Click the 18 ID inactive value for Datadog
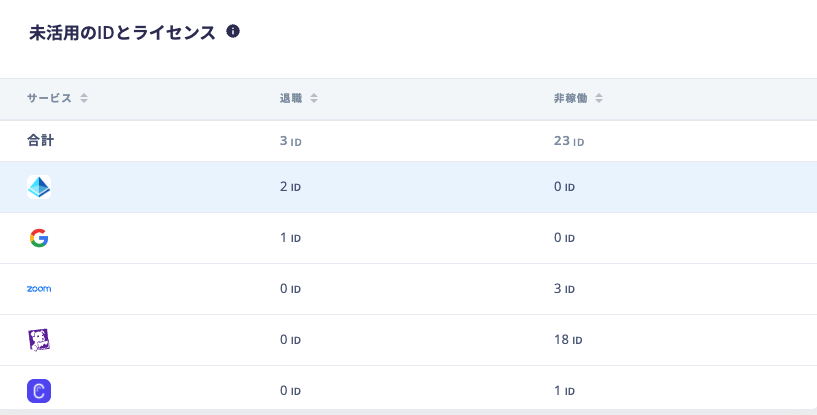This screenshot has width=817, height=415. [568, 340]
